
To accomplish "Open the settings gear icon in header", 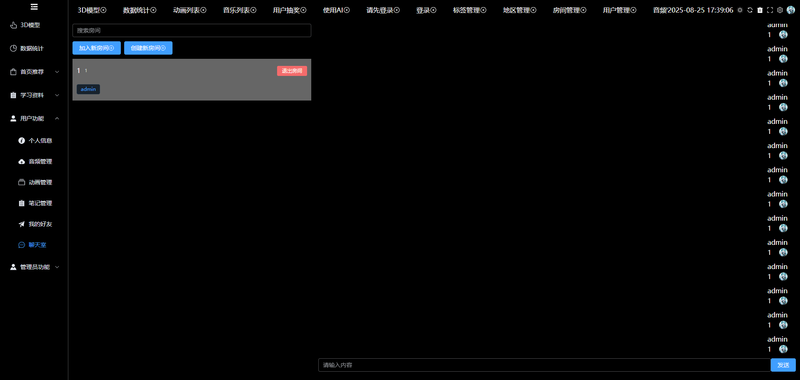I will pos(780,10).
